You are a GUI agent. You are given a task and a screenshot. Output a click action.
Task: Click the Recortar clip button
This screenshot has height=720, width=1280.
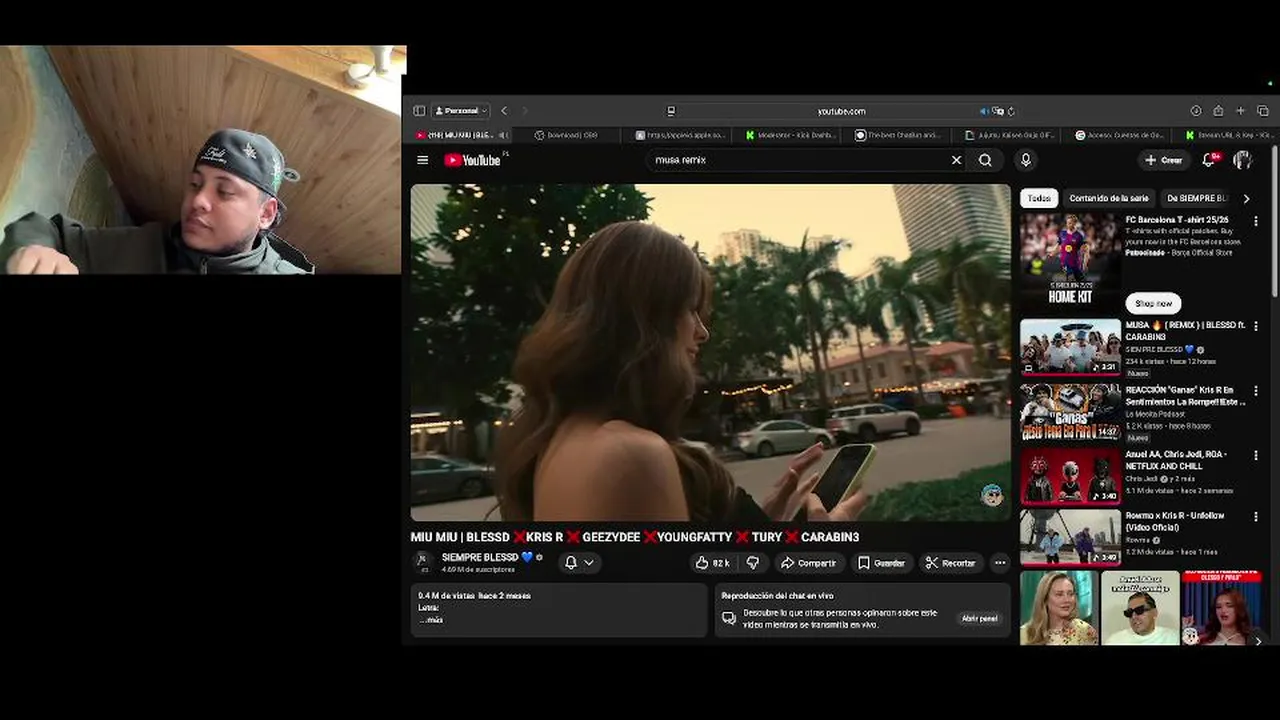[950, 563]
